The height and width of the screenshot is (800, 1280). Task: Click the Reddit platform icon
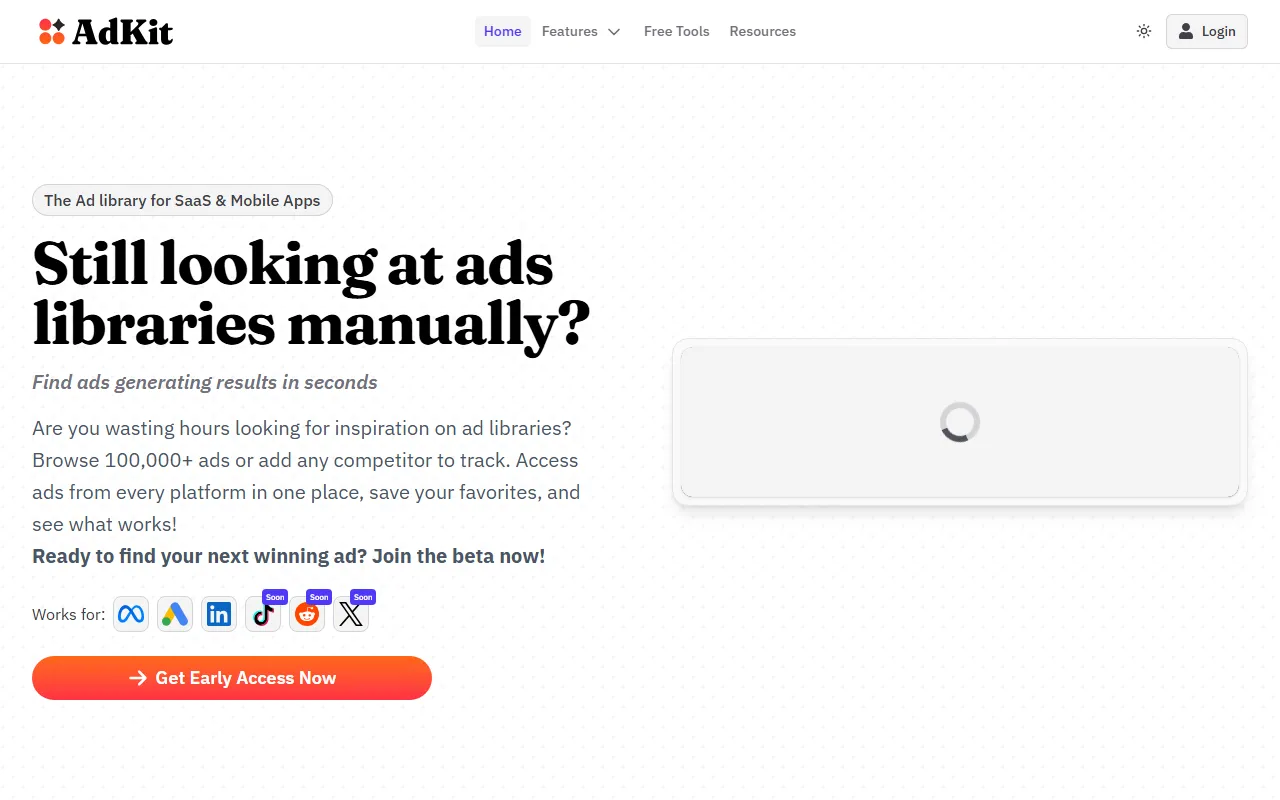(x=307, y=615)
